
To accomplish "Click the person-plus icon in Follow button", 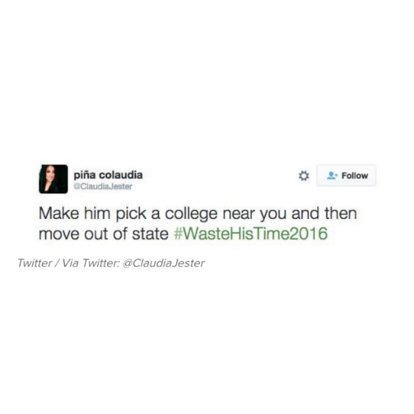I will (x=332, y=175).
